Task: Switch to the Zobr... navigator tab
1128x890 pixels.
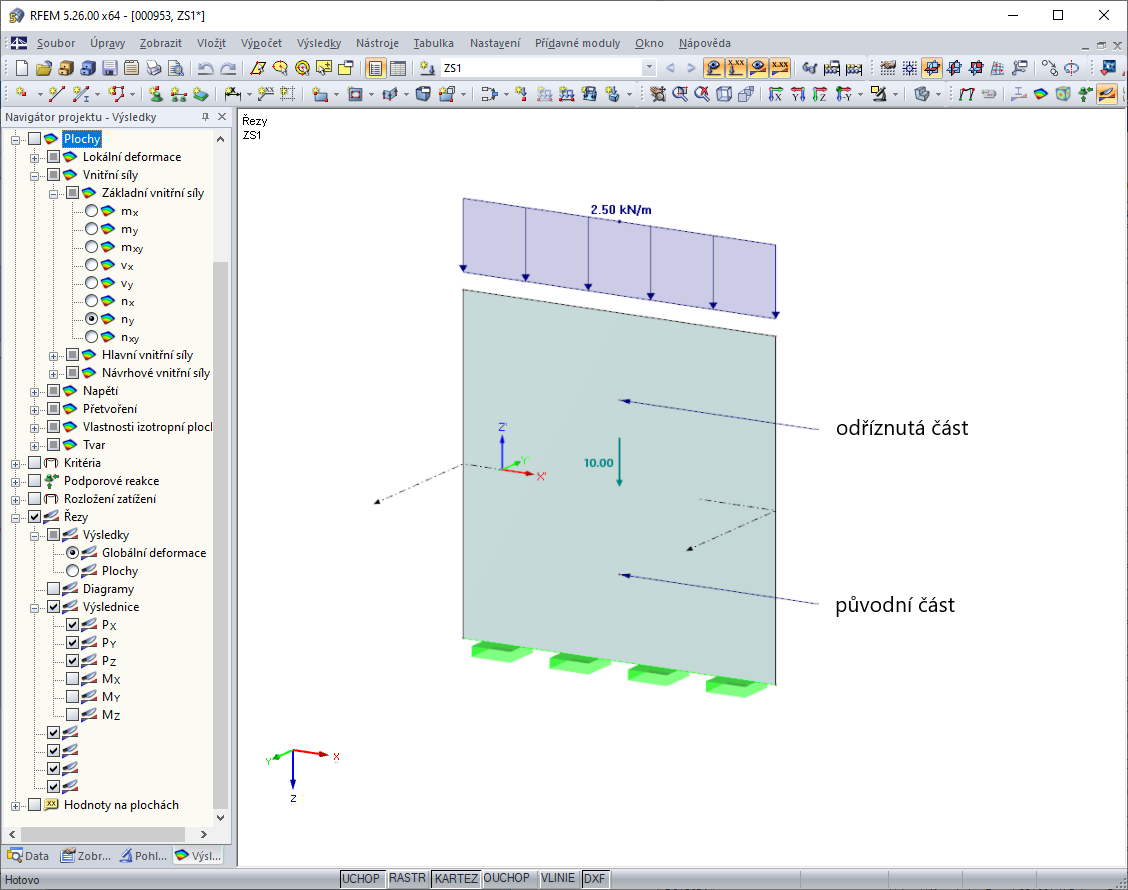Action: point(86,855)
